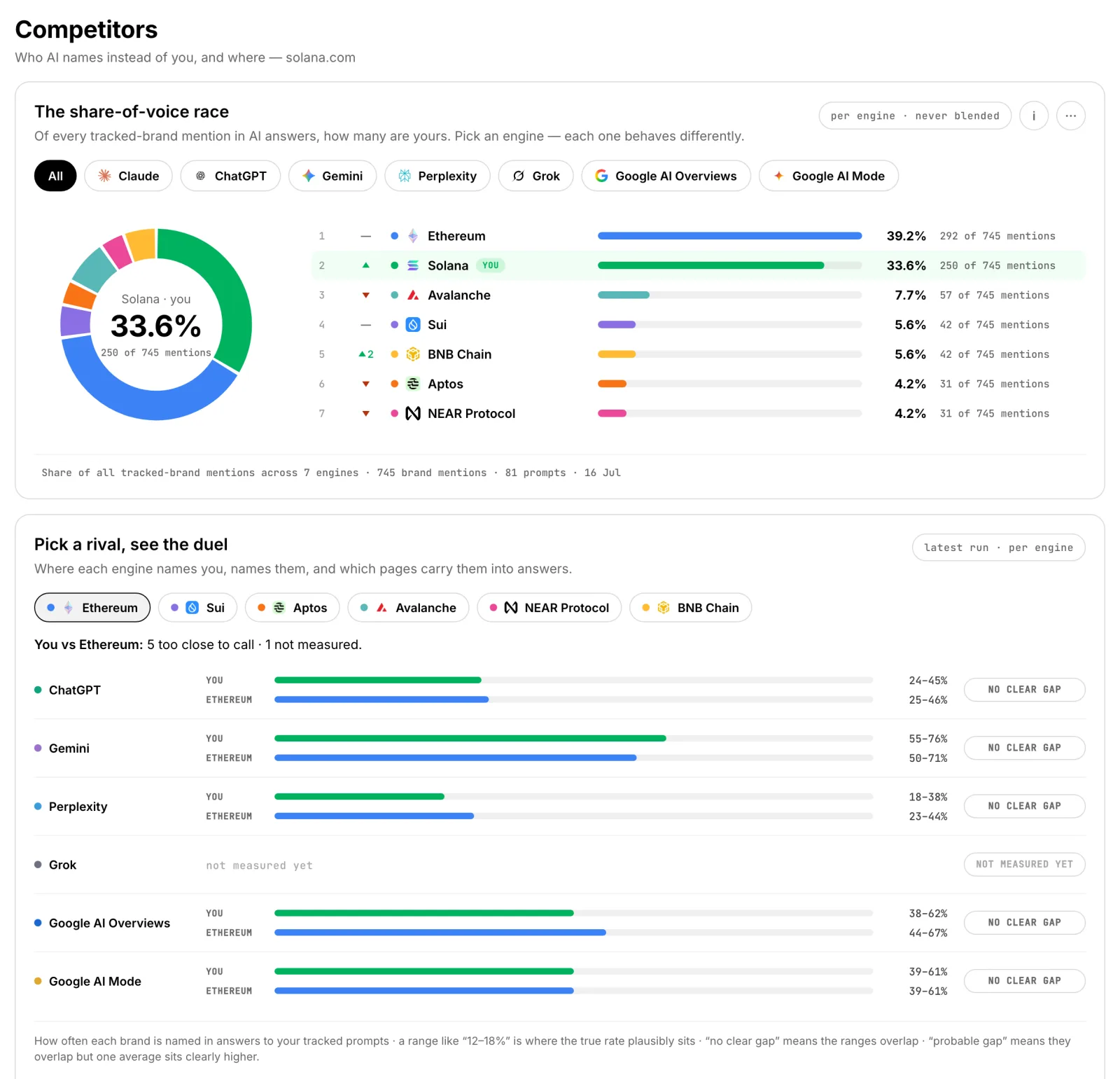This screenshot has width=1120, height=1079.
Task: Click the No Clear Gap badge for Google AI Overviews
Action: pos(1025,923)
